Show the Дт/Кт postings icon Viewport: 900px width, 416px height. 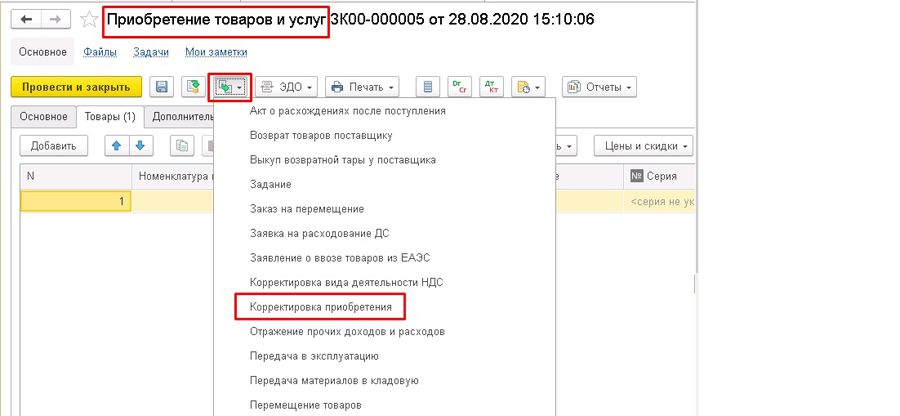coord(491,87)
